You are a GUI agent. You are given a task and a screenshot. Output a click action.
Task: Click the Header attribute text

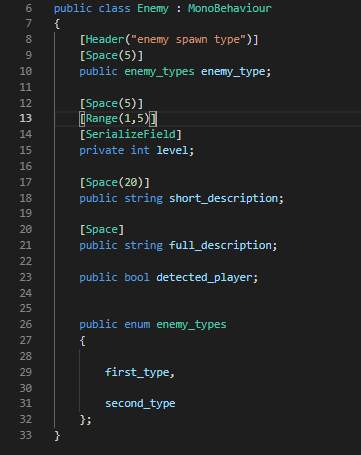tap(105, 40)
